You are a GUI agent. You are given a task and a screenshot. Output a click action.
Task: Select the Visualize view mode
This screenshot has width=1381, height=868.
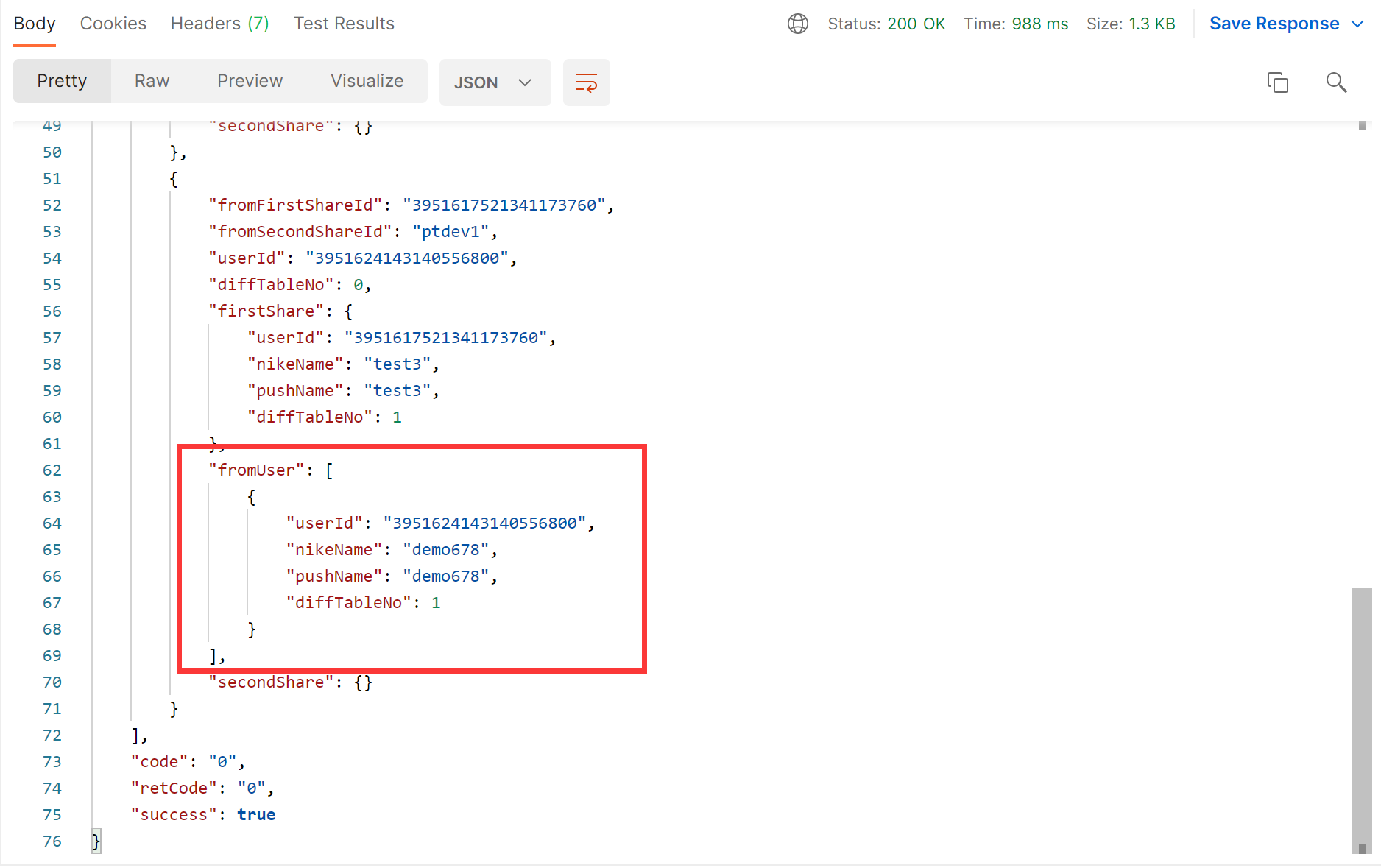click(x=367, y=81)
